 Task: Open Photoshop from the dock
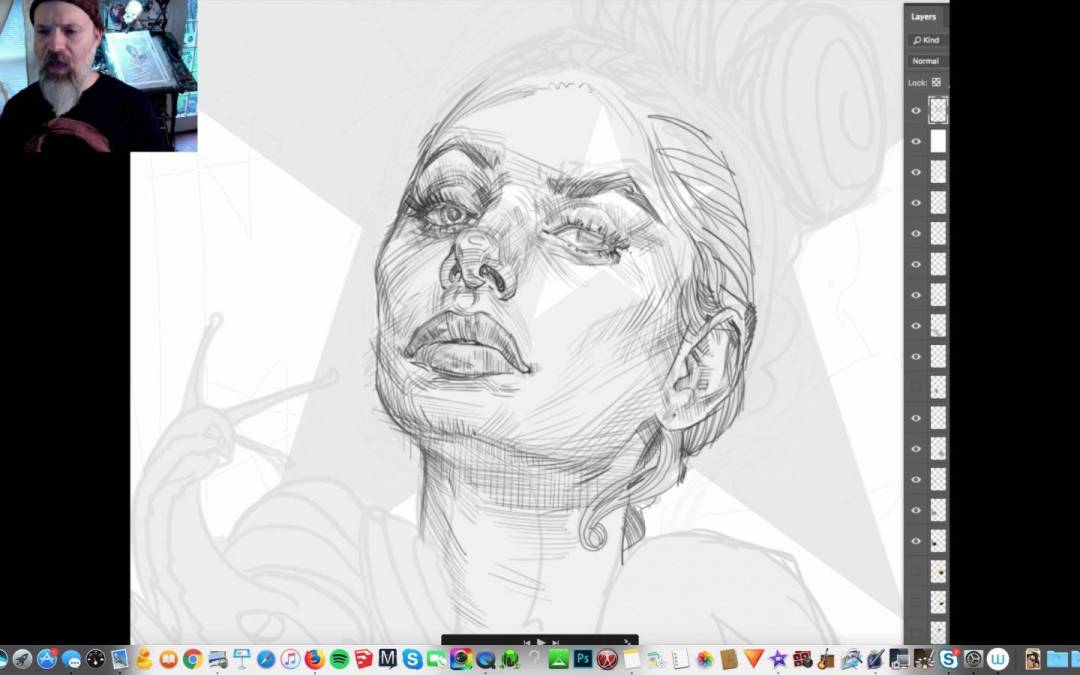pos(582,659)
